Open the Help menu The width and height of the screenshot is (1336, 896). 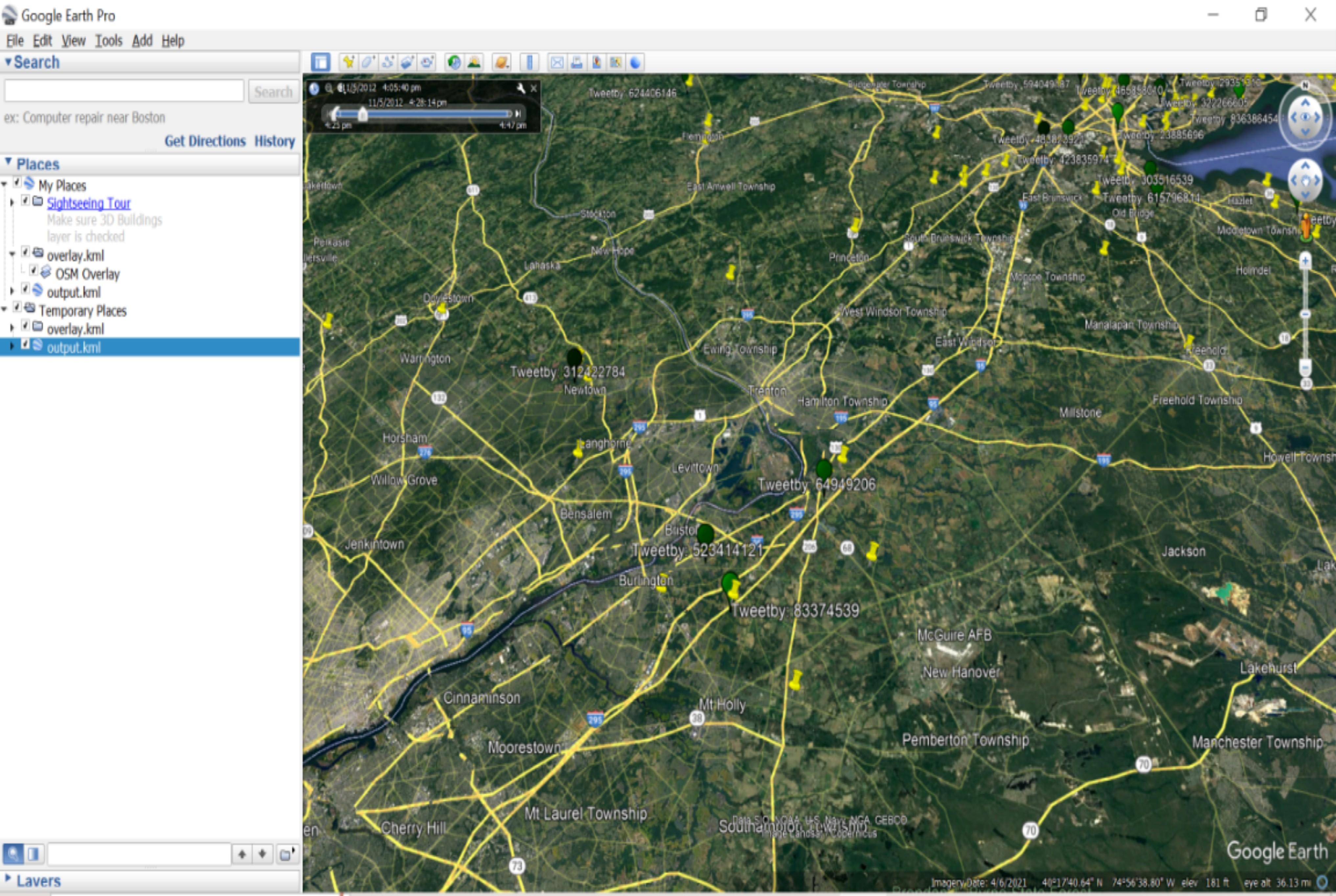(172, 41)
